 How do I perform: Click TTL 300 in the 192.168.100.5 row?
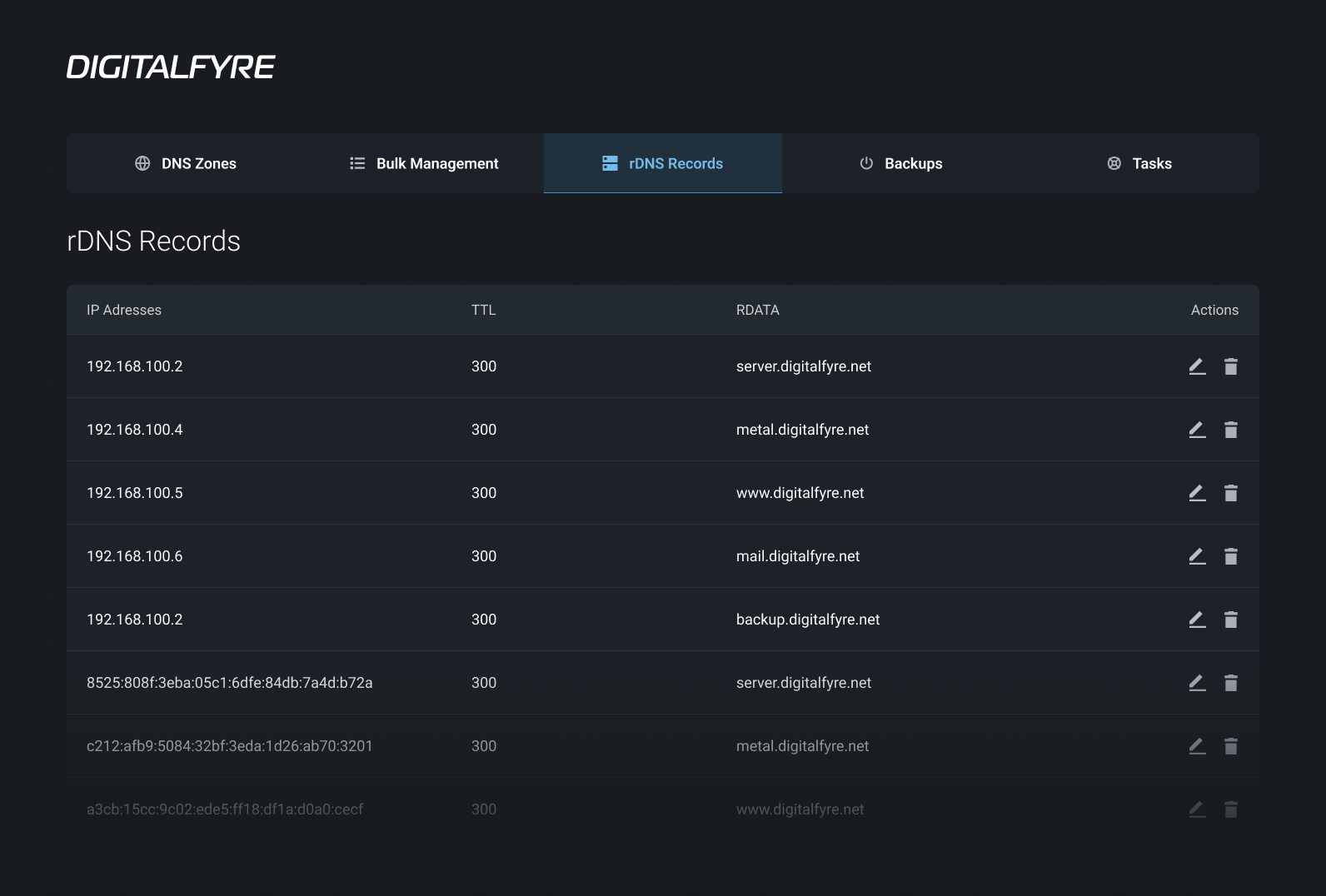484,493
